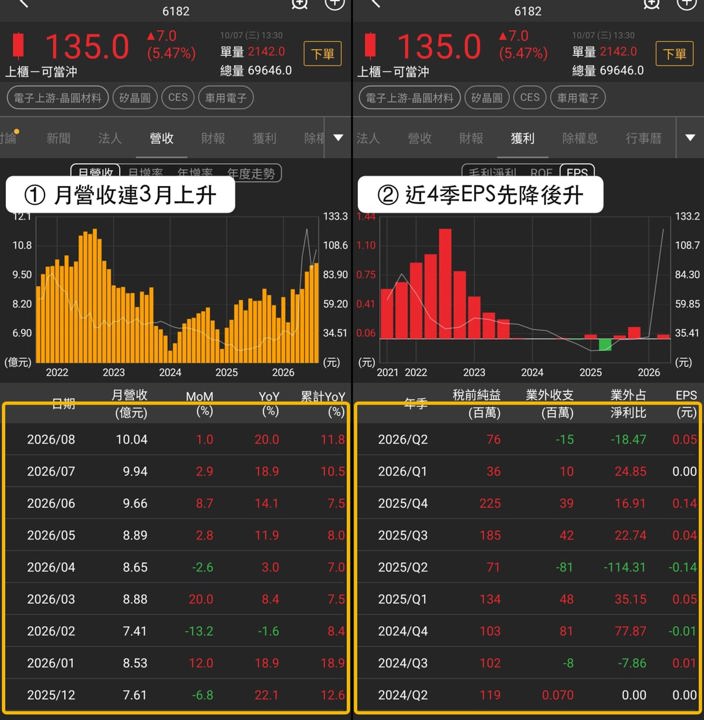Select row 2025/Q4 in EPS table
This screenshot has height=720, width=704.
pyautogui.click(x=529, y=503)
